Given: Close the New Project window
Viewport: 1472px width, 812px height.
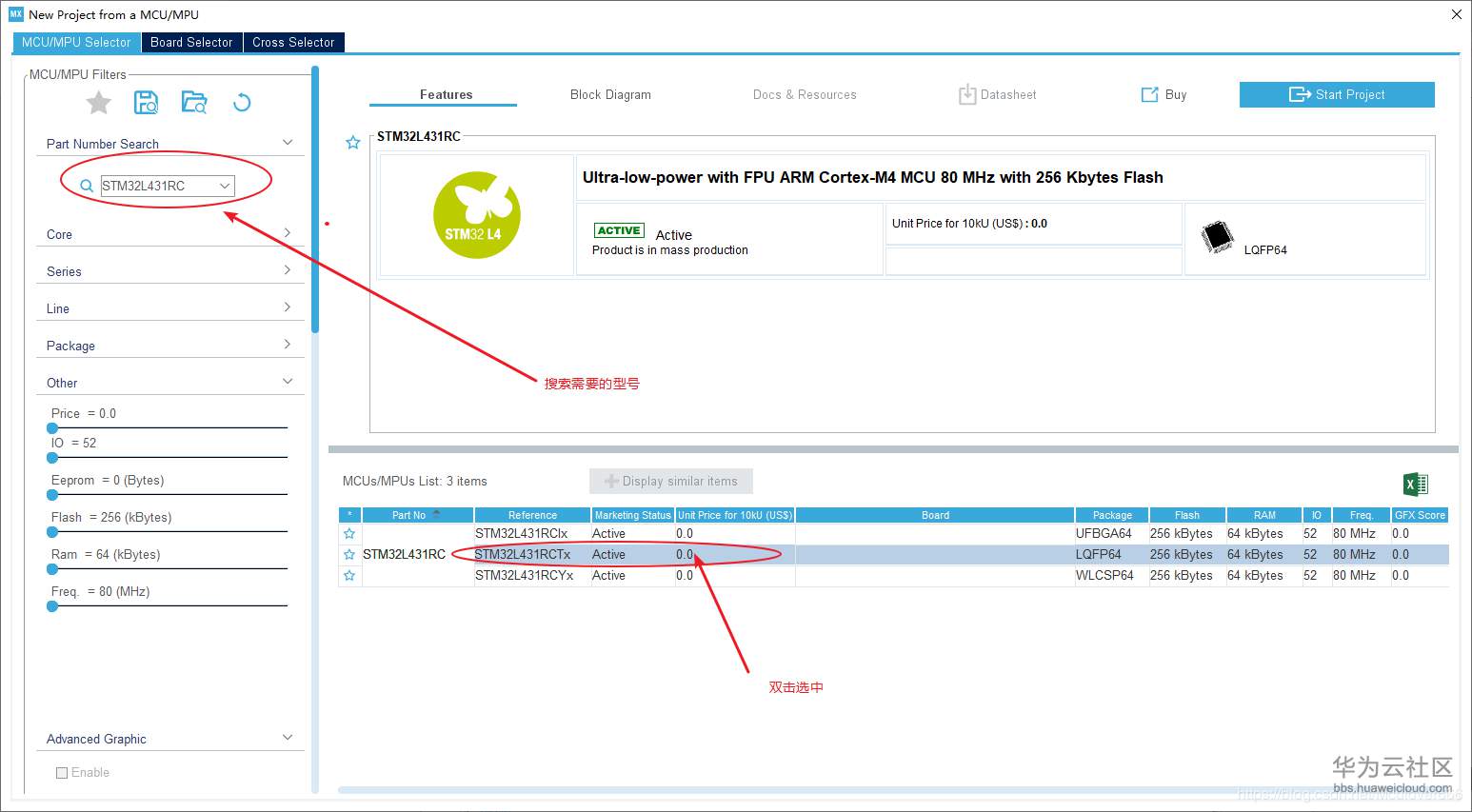Looking at the screenshot, I should coord(1456,14).
